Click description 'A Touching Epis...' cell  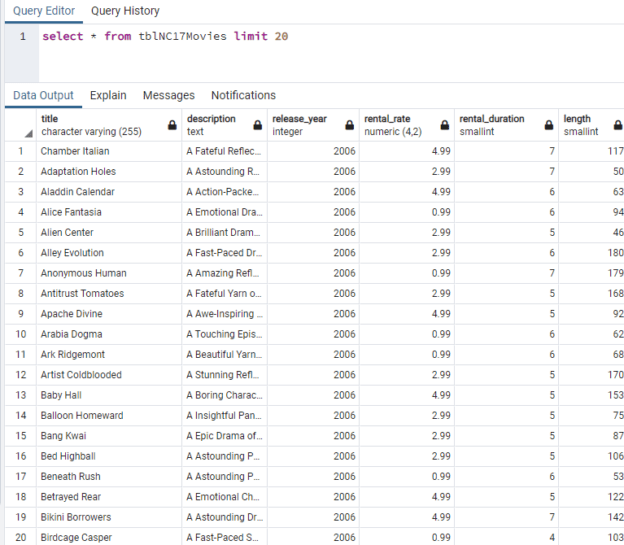click(x=224, y=334)
